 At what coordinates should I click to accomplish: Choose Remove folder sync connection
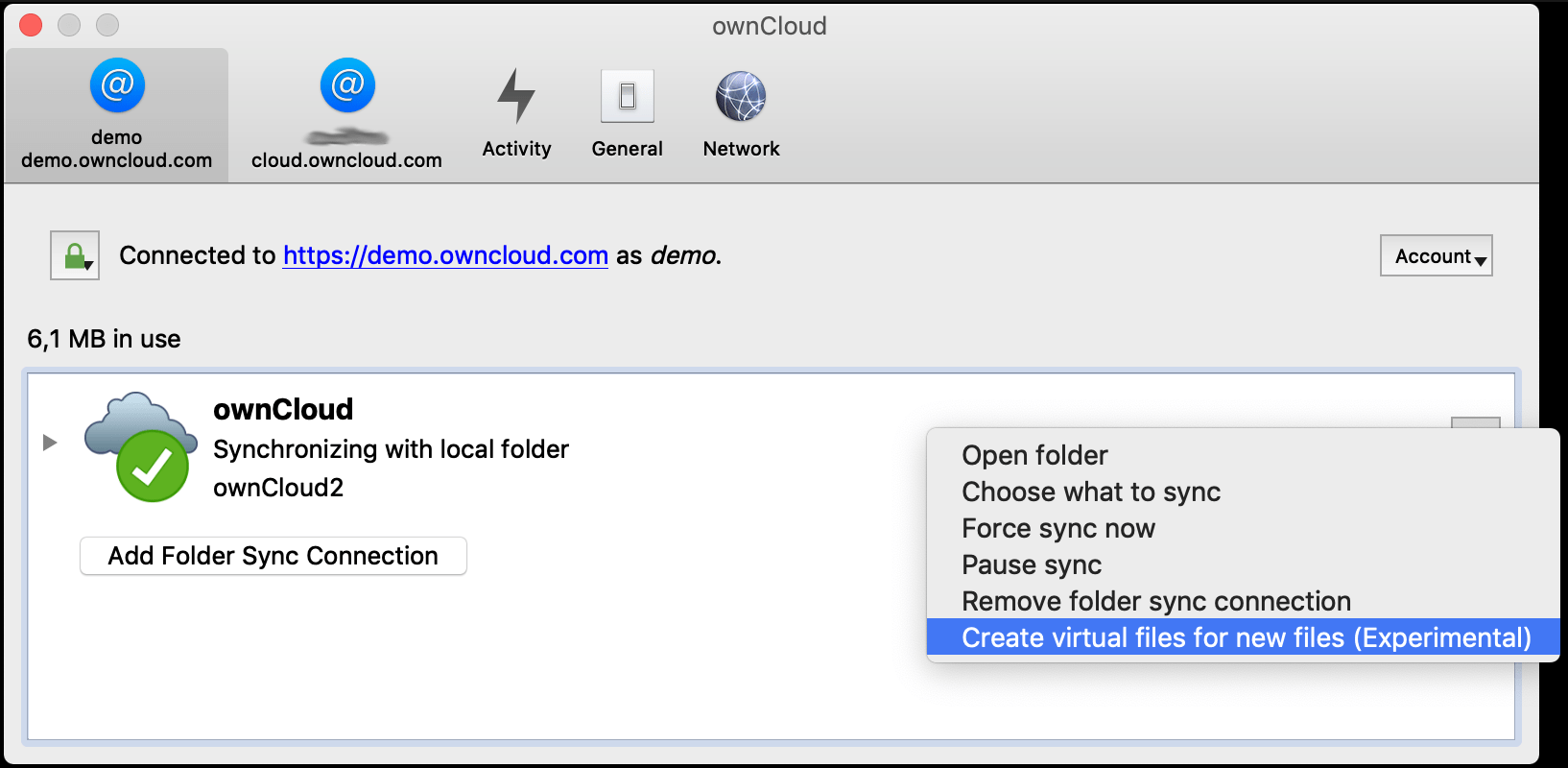point(1155,601)
